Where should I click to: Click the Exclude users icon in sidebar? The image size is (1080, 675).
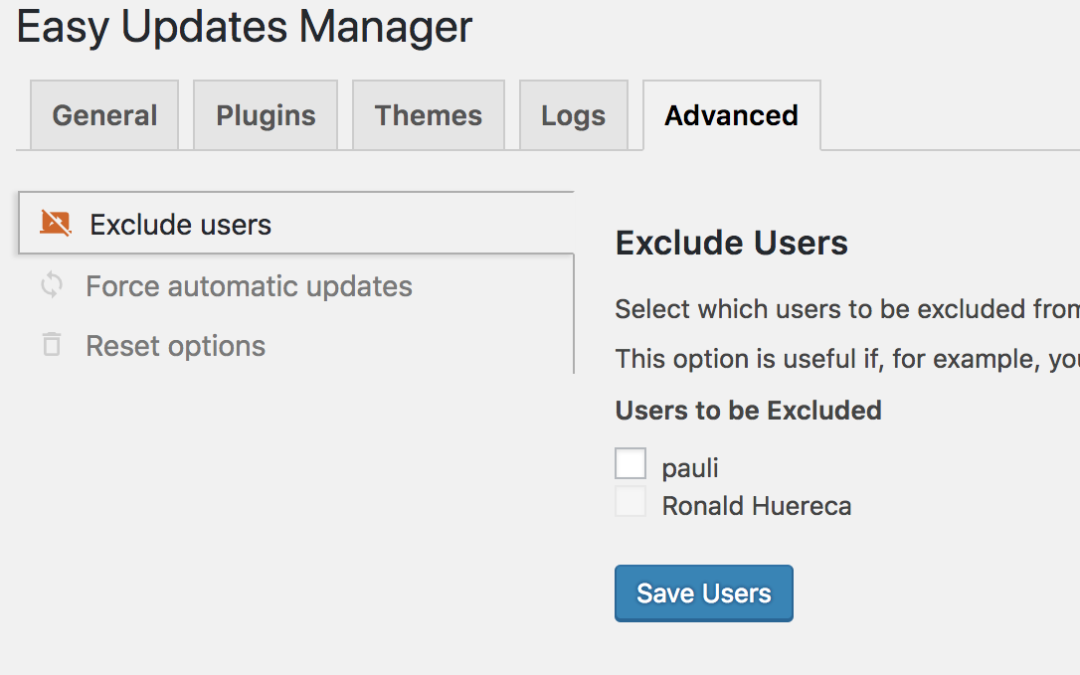[x=55, y=223]
